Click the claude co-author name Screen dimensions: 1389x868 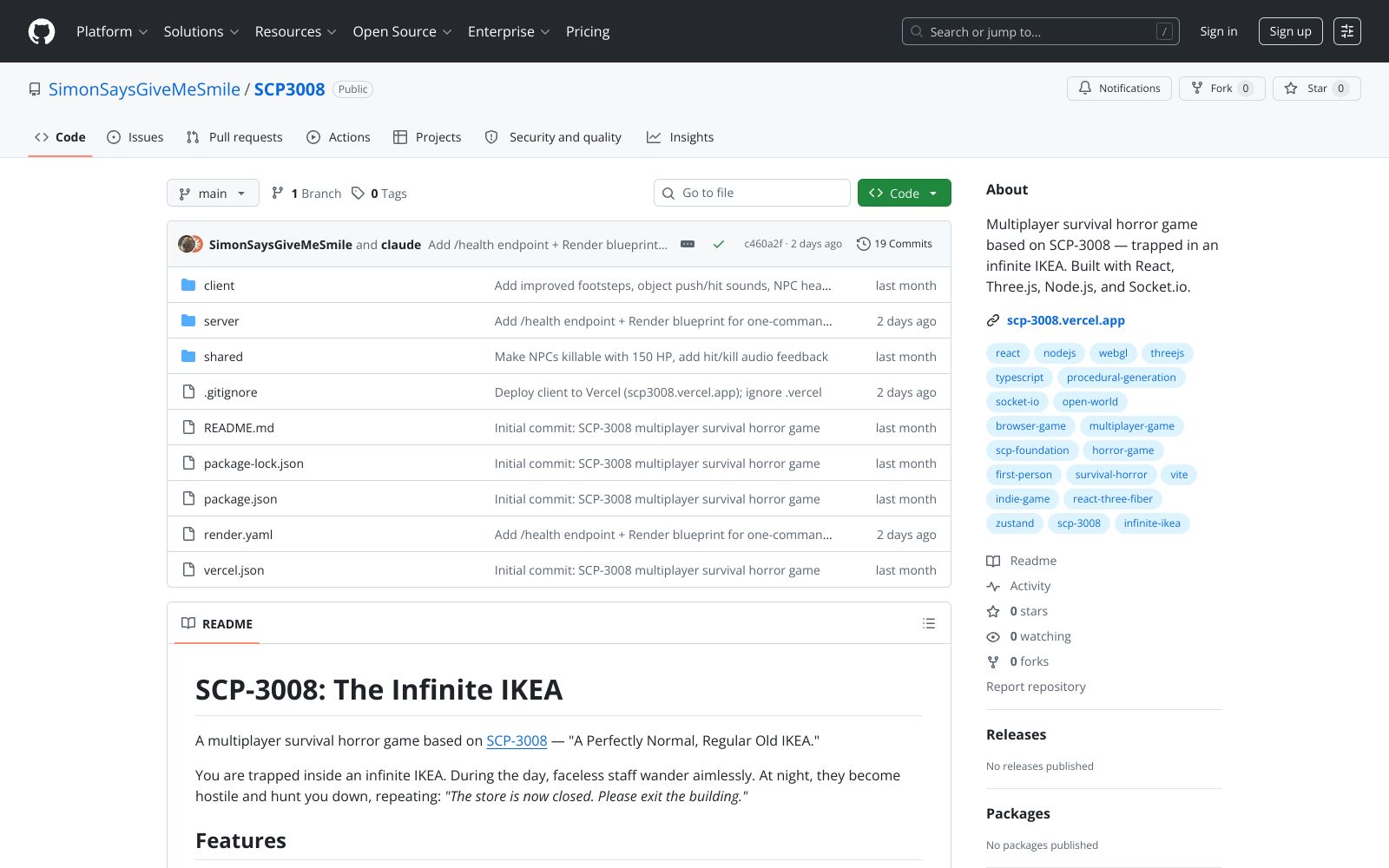[x=401, y=245]
